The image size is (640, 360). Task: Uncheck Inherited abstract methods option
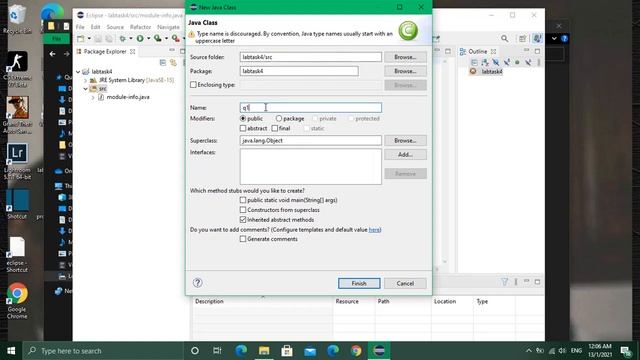point(243,220)
